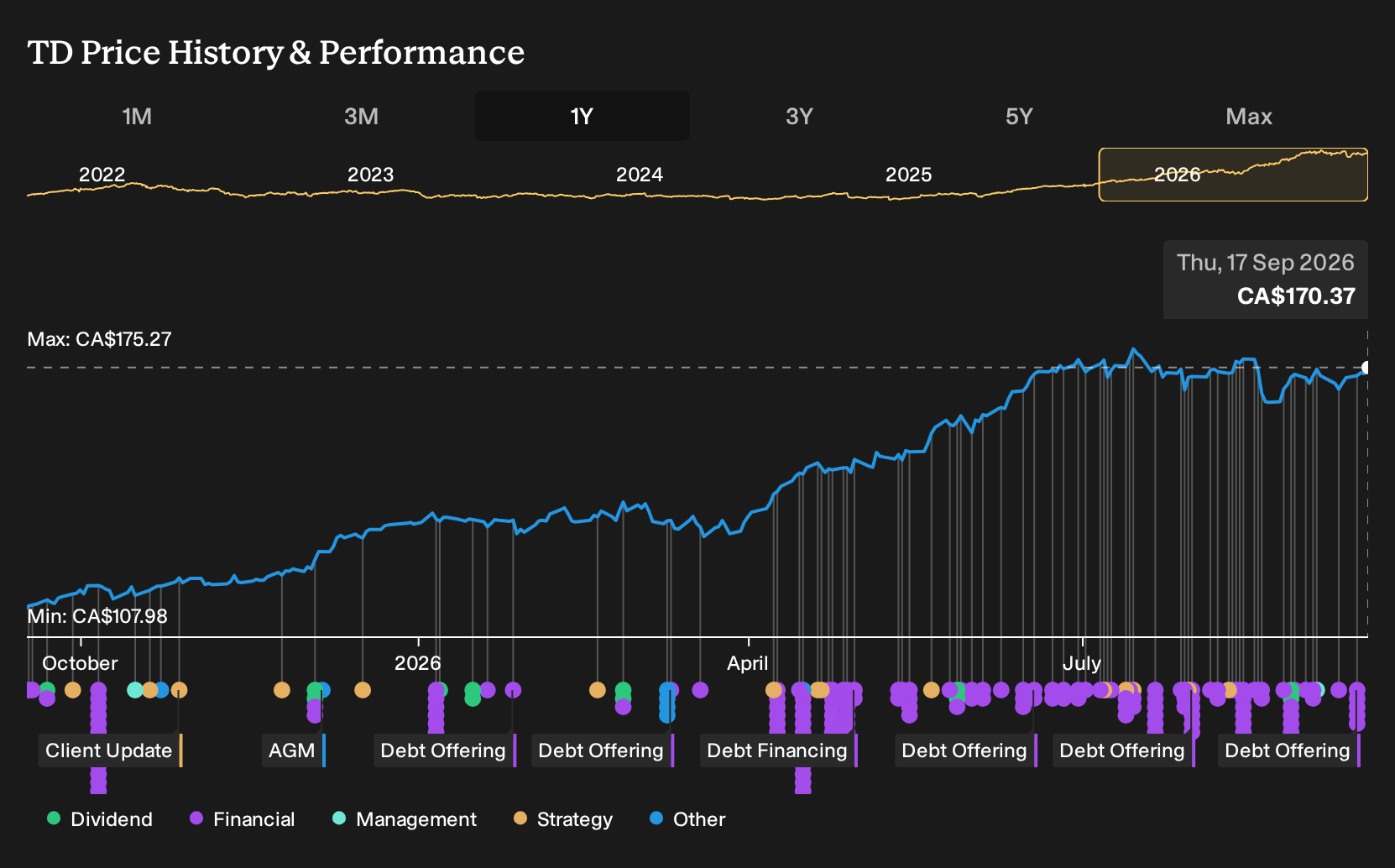Screen dimensions: 1395x868
Task: Click the Client Update event label
Action: (109, 750)
